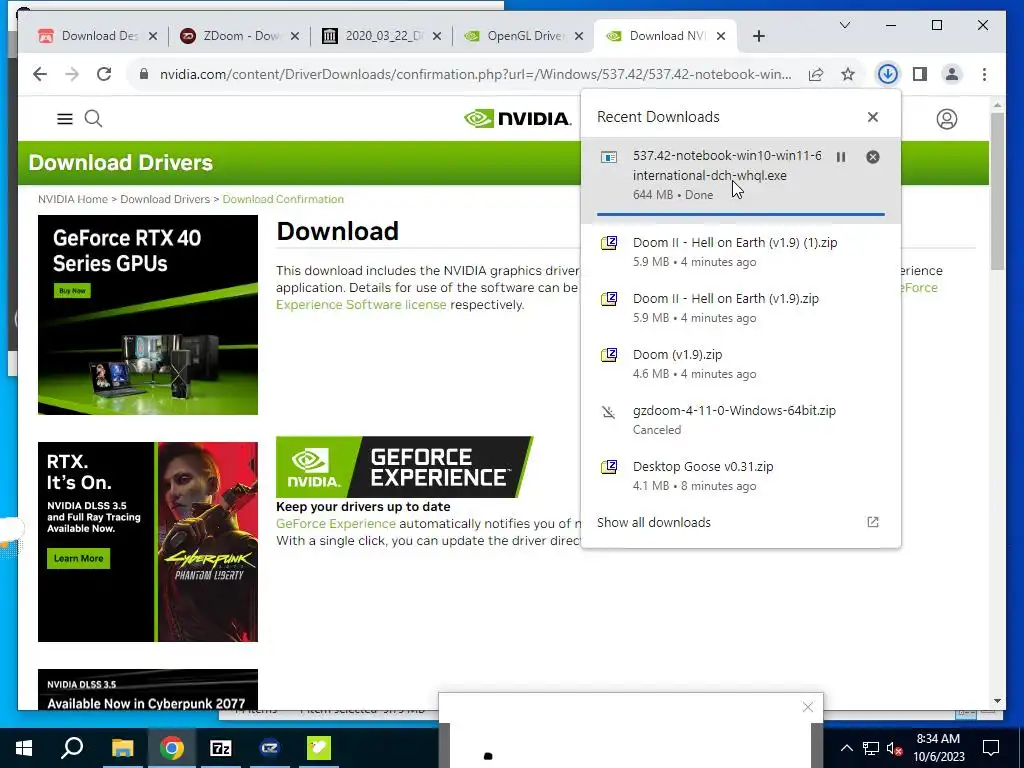Open the taskbar clock showing 8:34 AM

pyautogui.click(x=938, y=748)
